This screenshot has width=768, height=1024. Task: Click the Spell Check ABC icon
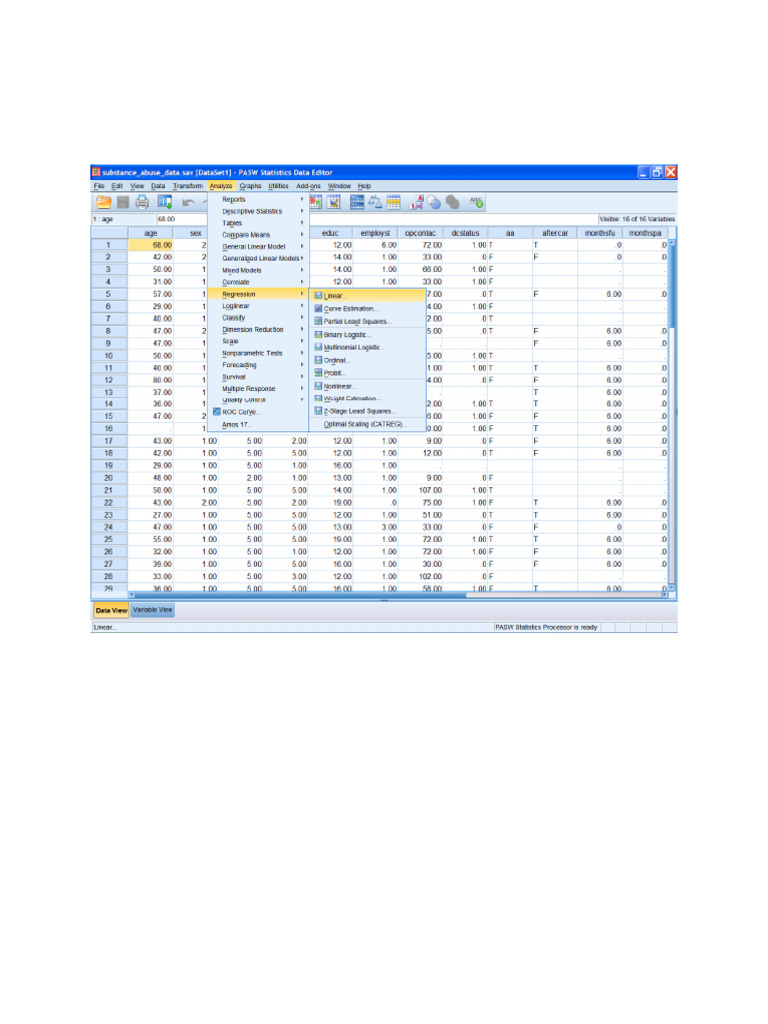477,202
